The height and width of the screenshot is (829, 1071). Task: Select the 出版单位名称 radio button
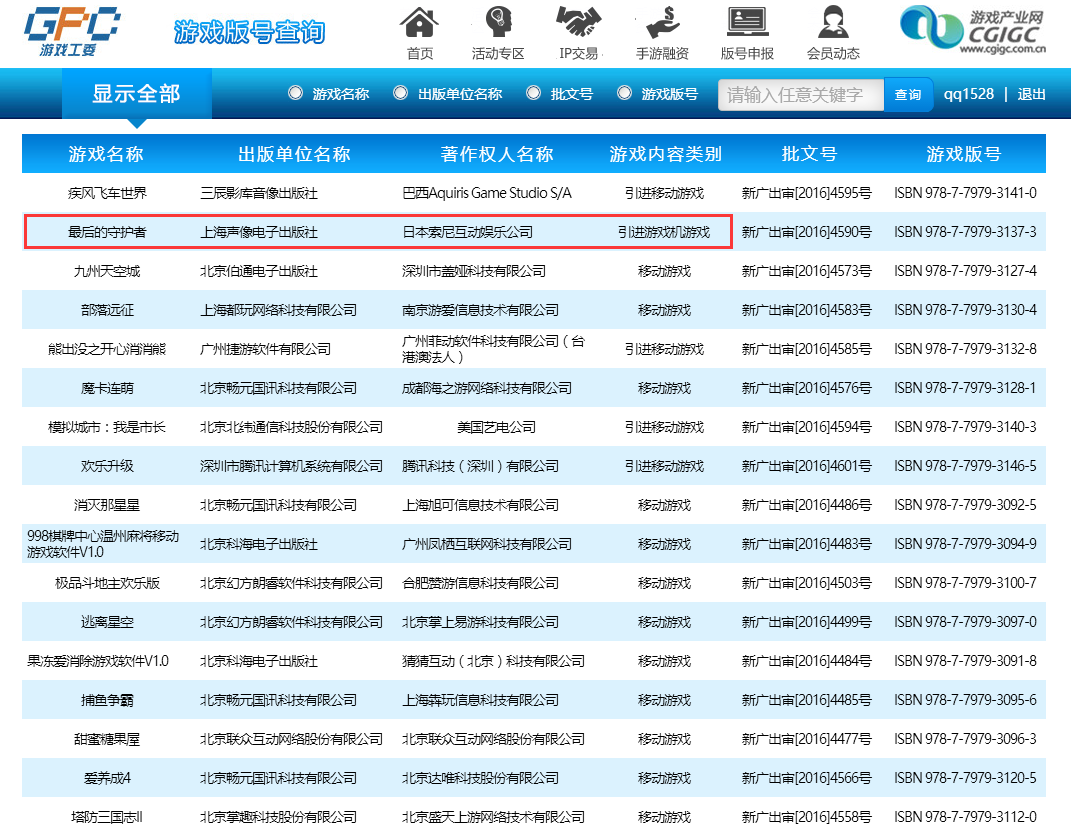point(400,93)
